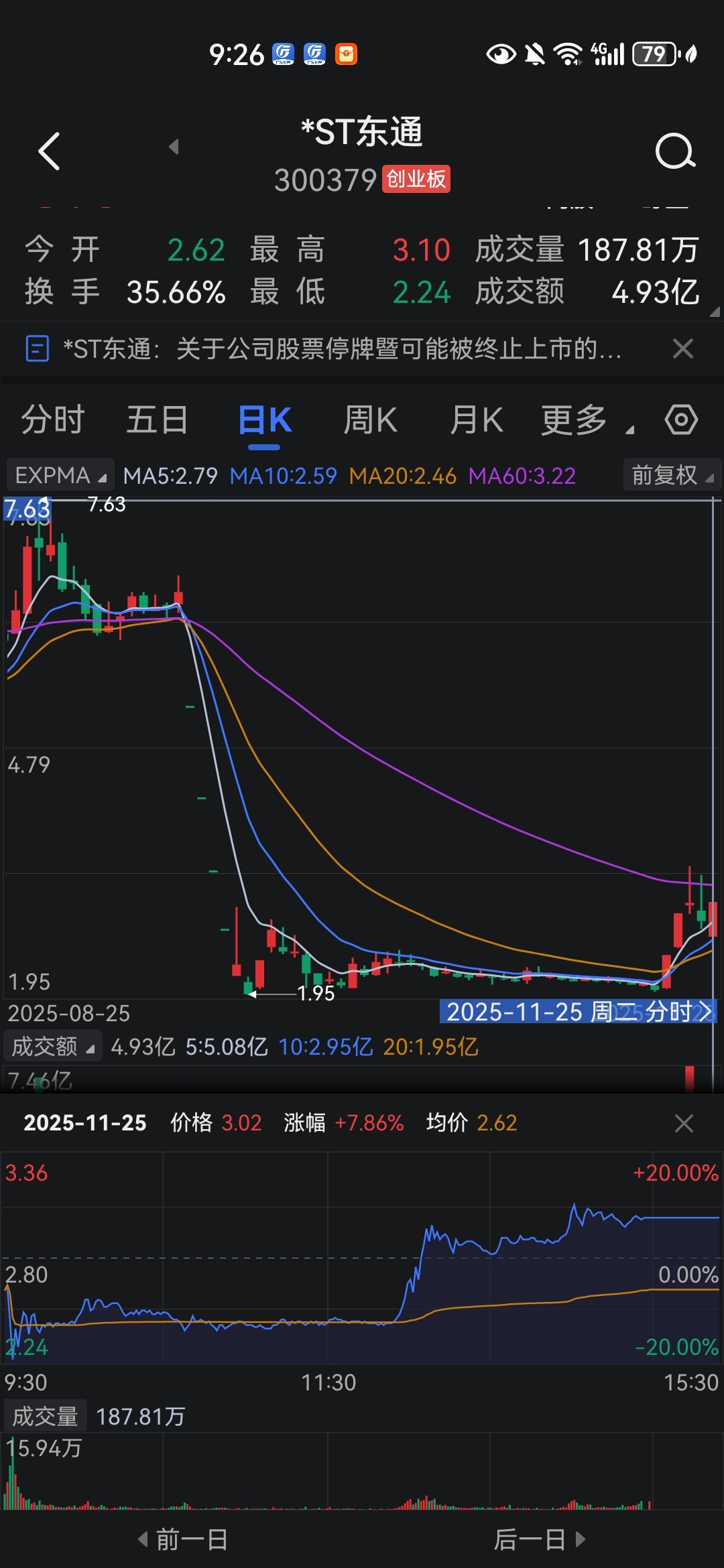This screenshot has width=724, height=1568.
Task: Tap the 成交额 4.93亿 in quote header
Action: point(587,292)
